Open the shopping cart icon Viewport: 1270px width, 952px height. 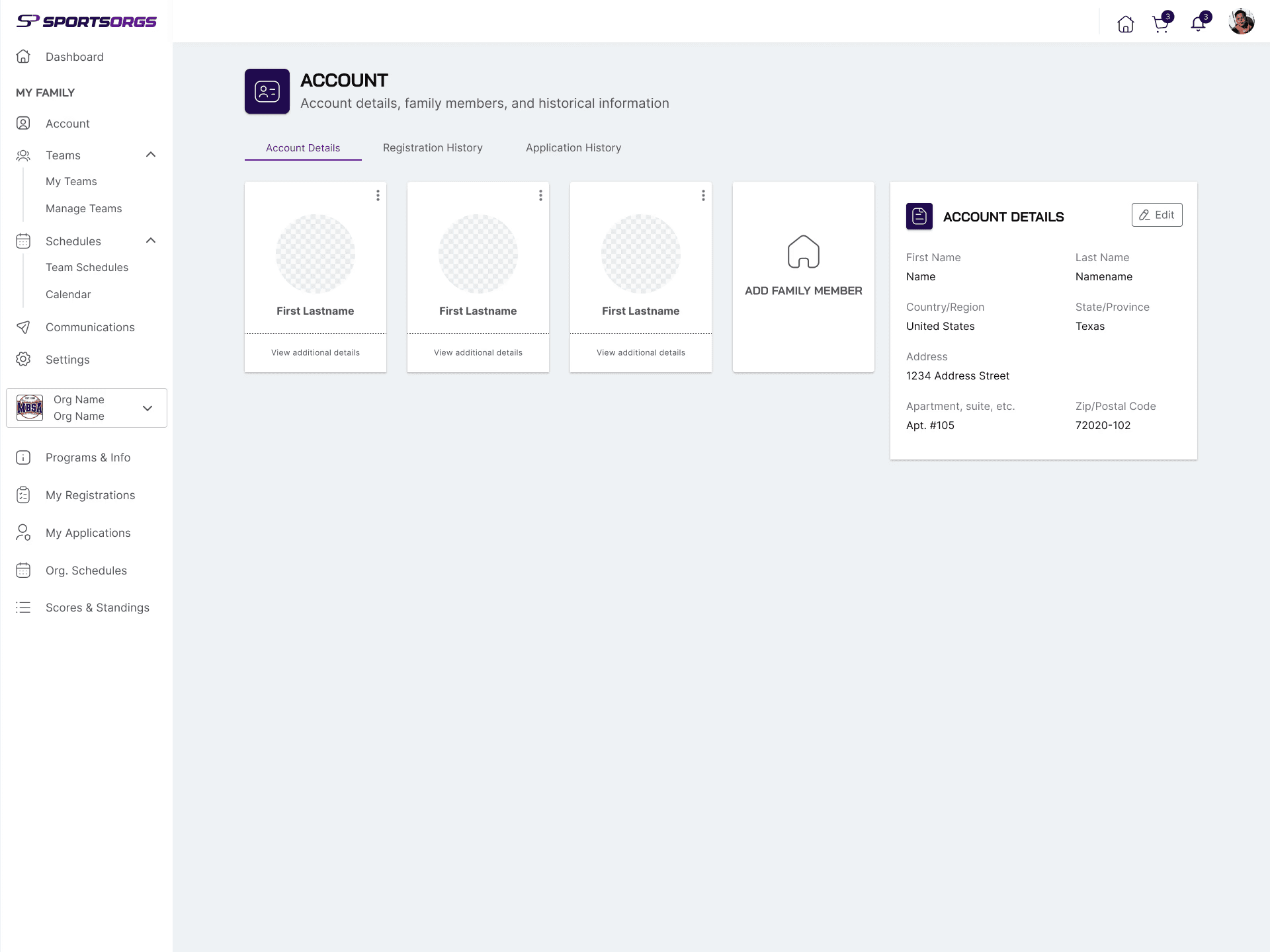[x=1160, y=24]
